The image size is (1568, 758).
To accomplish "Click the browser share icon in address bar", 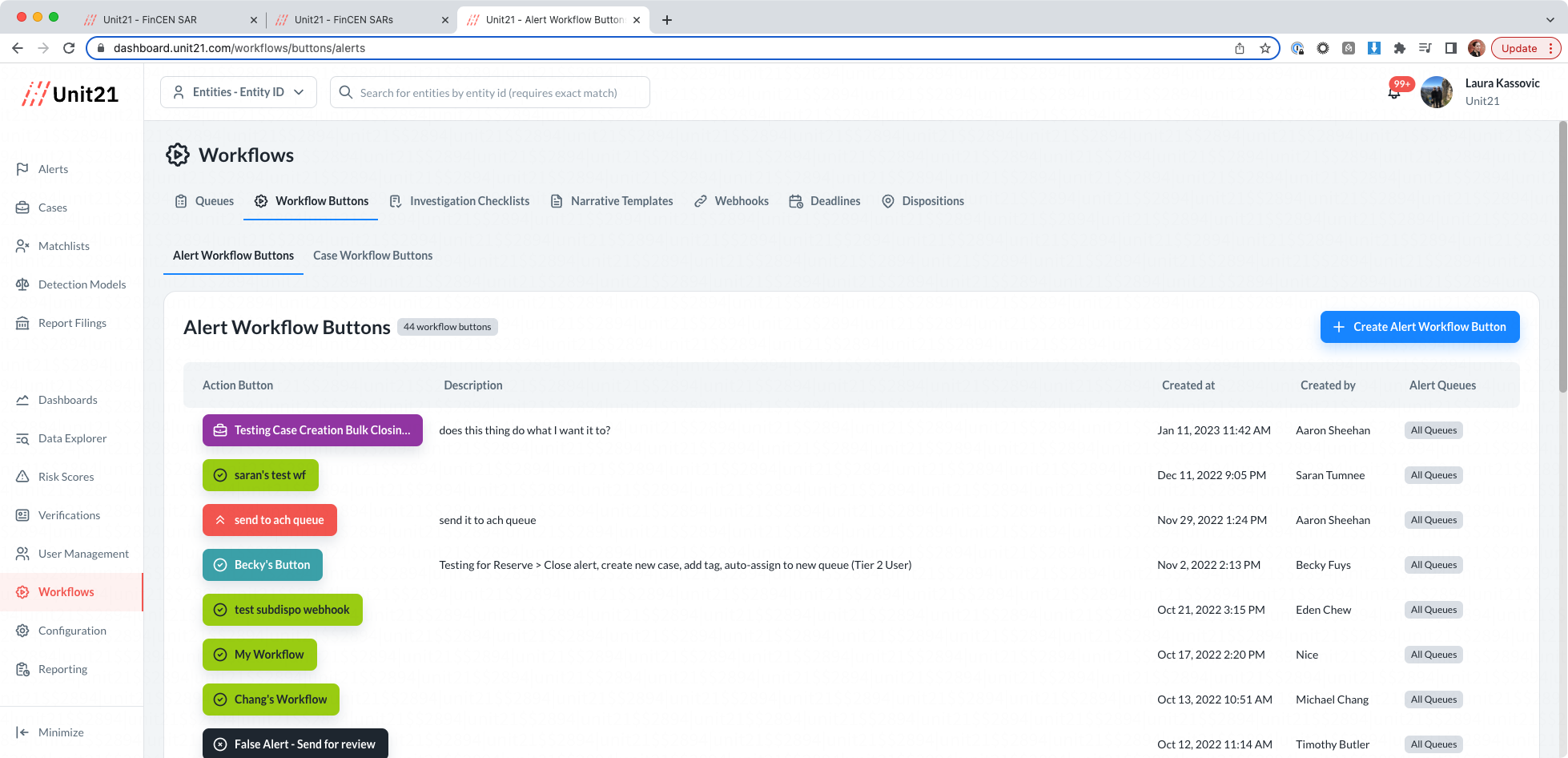I will coord(1240,48).
